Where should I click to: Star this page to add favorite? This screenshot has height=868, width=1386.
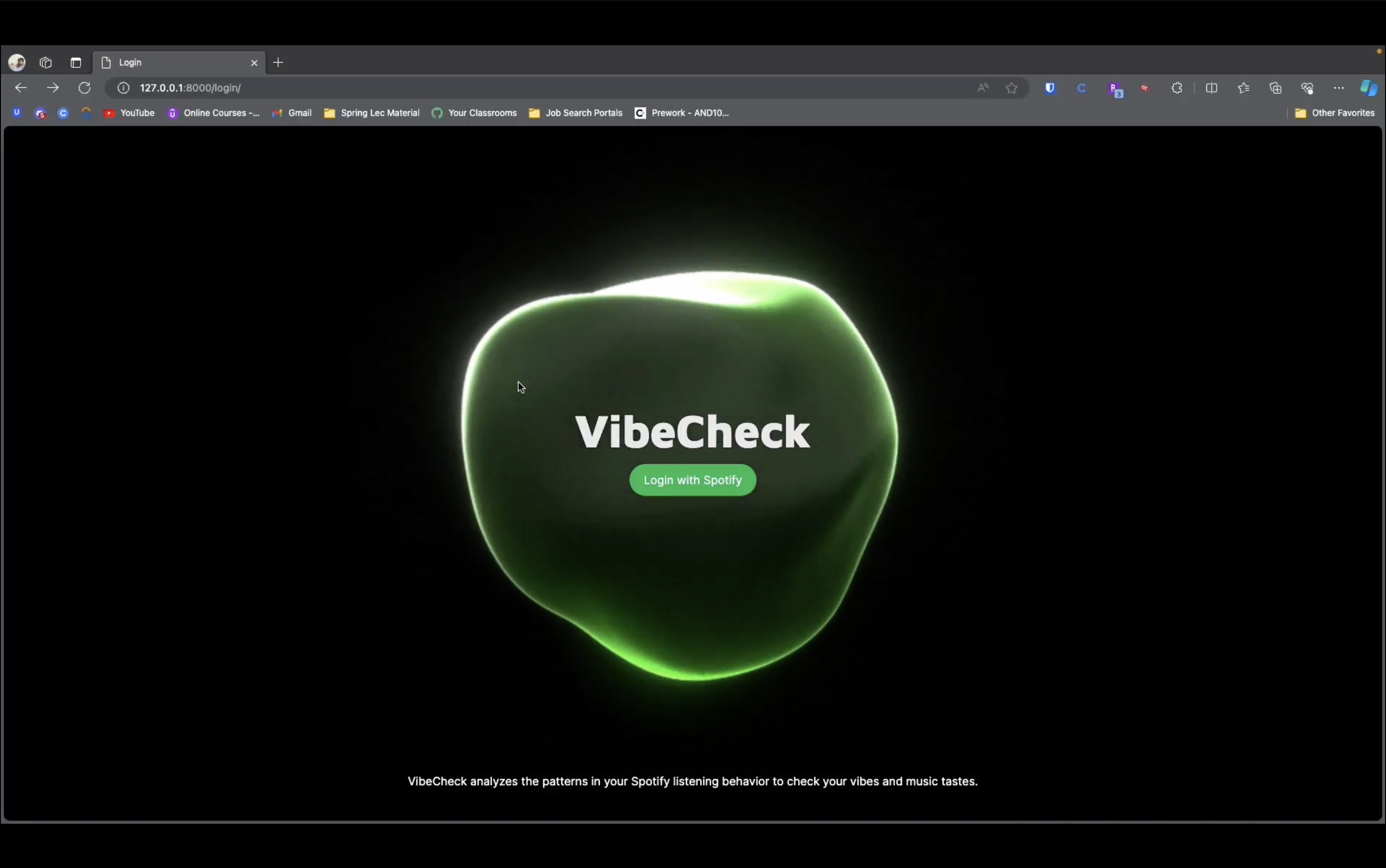tap(1012, 88)
